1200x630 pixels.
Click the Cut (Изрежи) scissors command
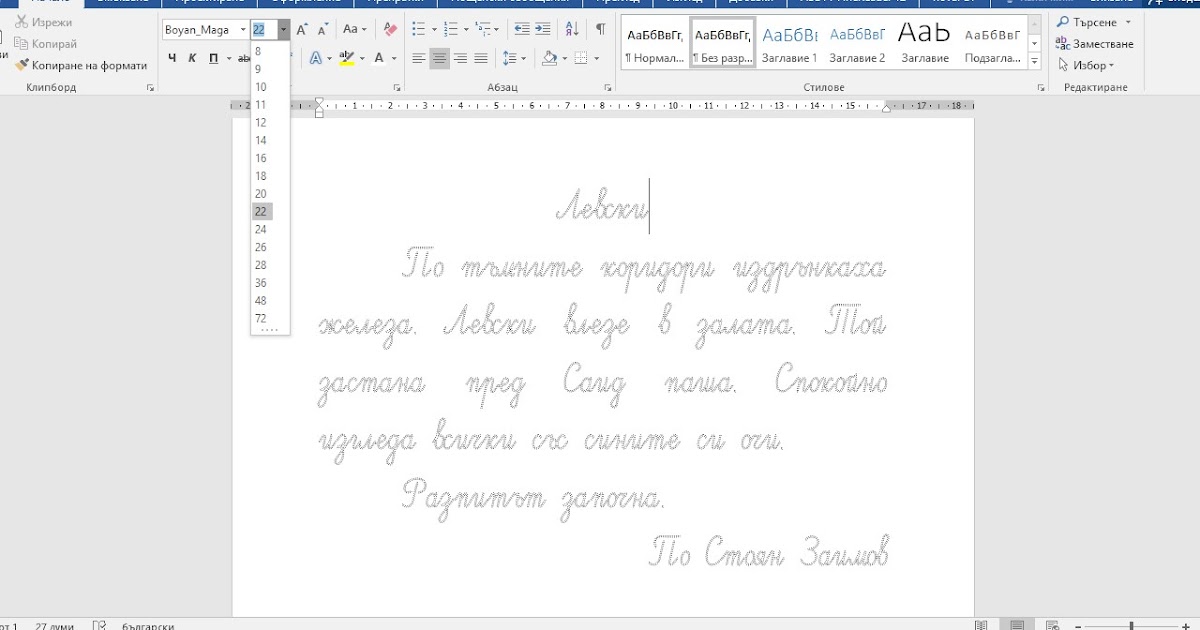[44, 22]
